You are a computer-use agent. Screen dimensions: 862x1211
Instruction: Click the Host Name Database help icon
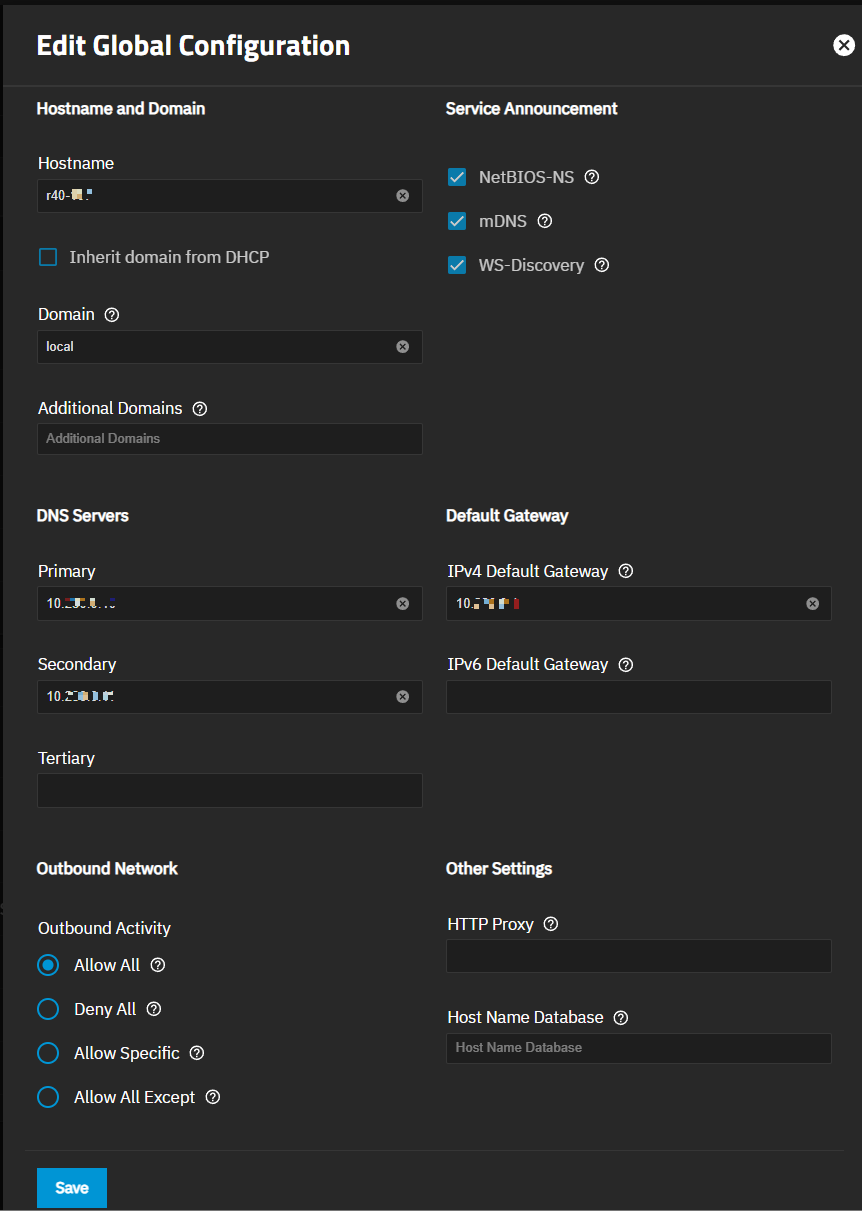click(621, 1017)
